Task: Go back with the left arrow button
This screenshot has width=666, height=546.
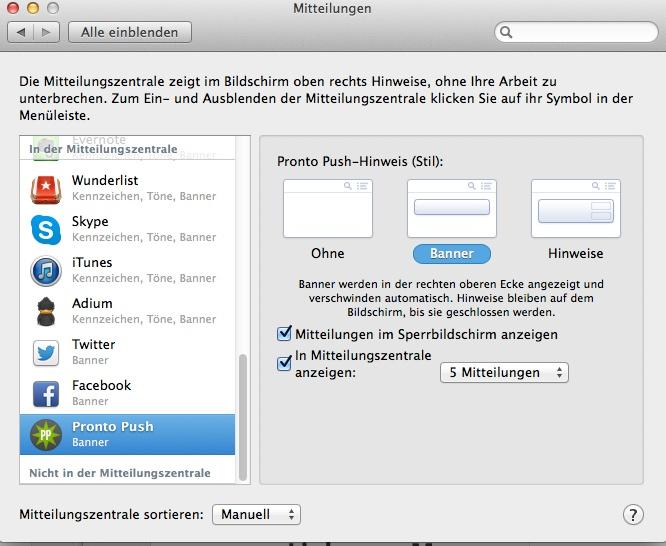Action: 21,32
